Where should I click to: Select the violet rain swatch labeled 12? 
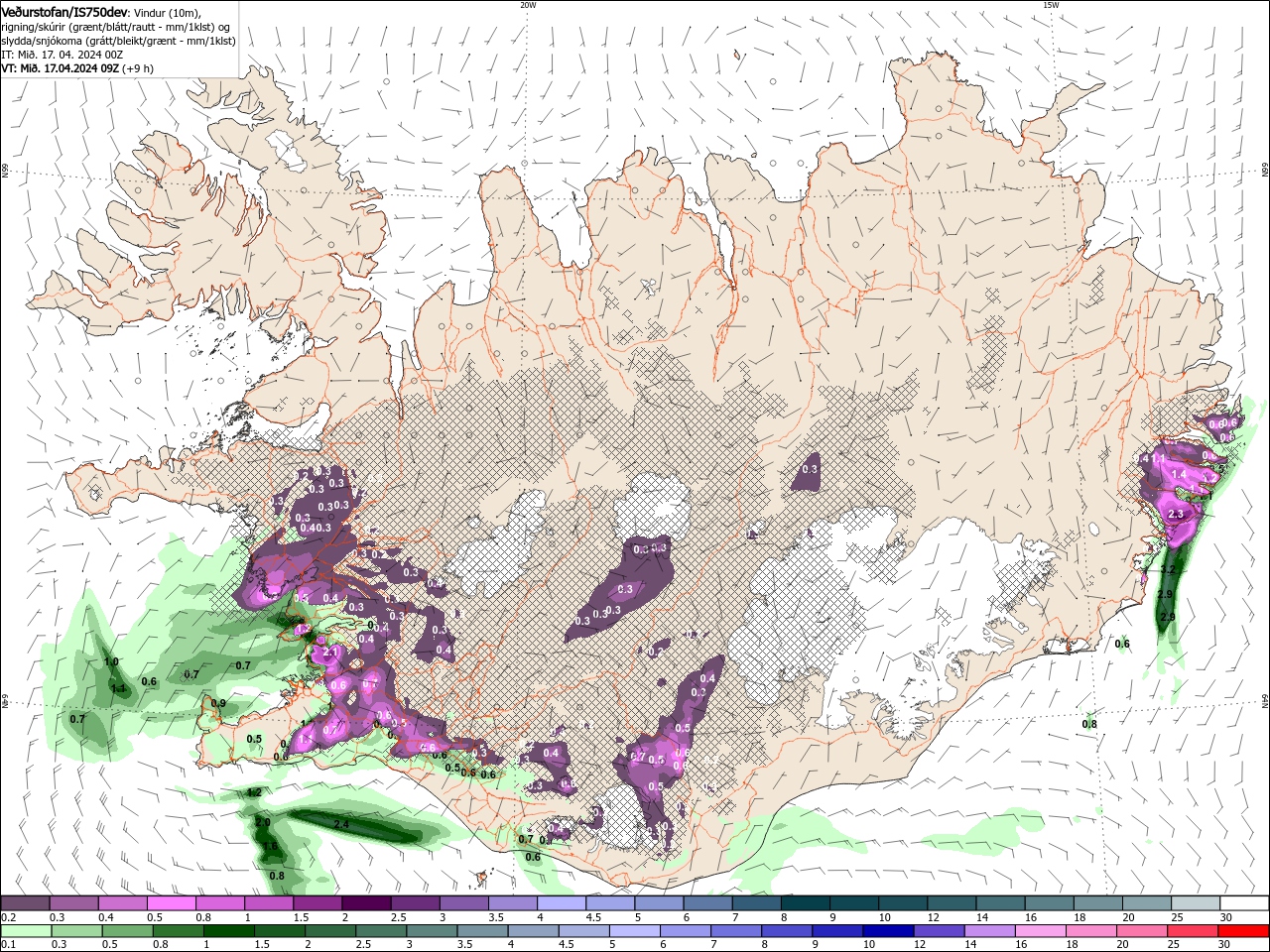[x=939, y=931]
